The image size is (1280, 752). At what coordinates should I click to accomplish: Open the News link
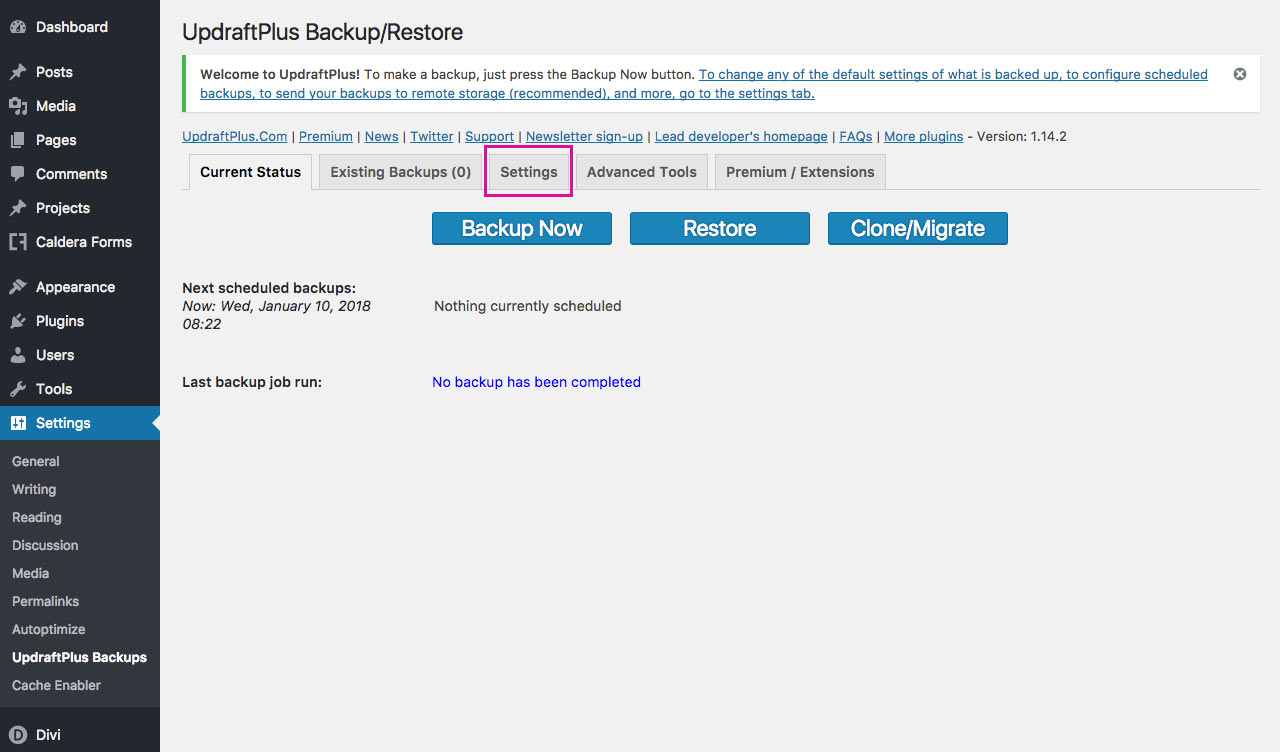coord(381,137)
